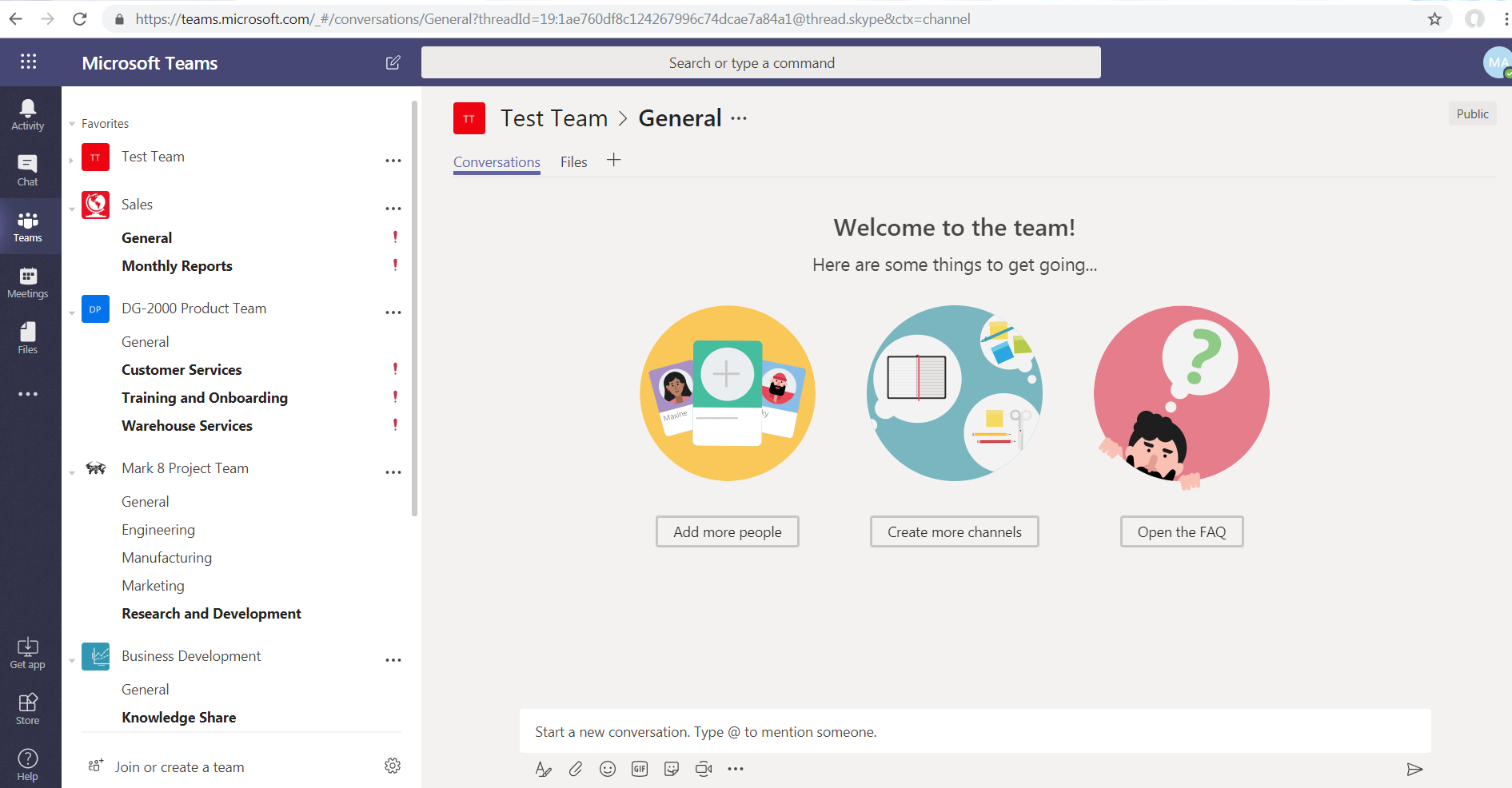Open manage teams settings gear

pyautogui.click(x=393, y=766)
